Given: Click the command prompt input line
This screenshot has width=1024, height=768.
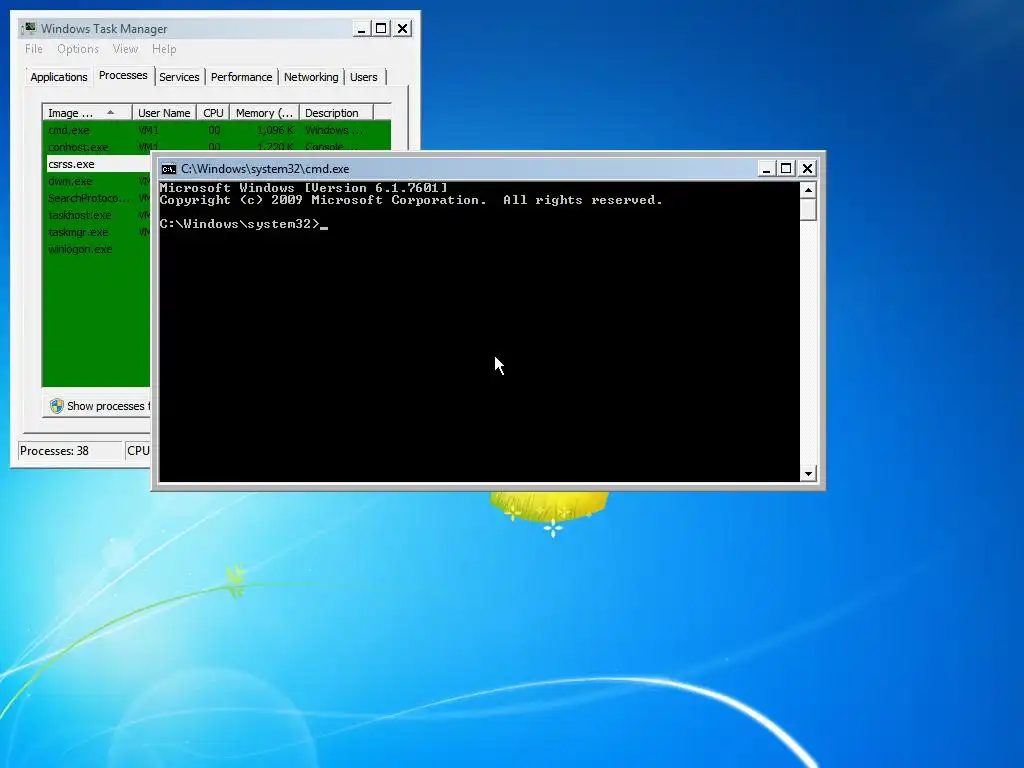Looking at the screenshot, I should [243, 224].
